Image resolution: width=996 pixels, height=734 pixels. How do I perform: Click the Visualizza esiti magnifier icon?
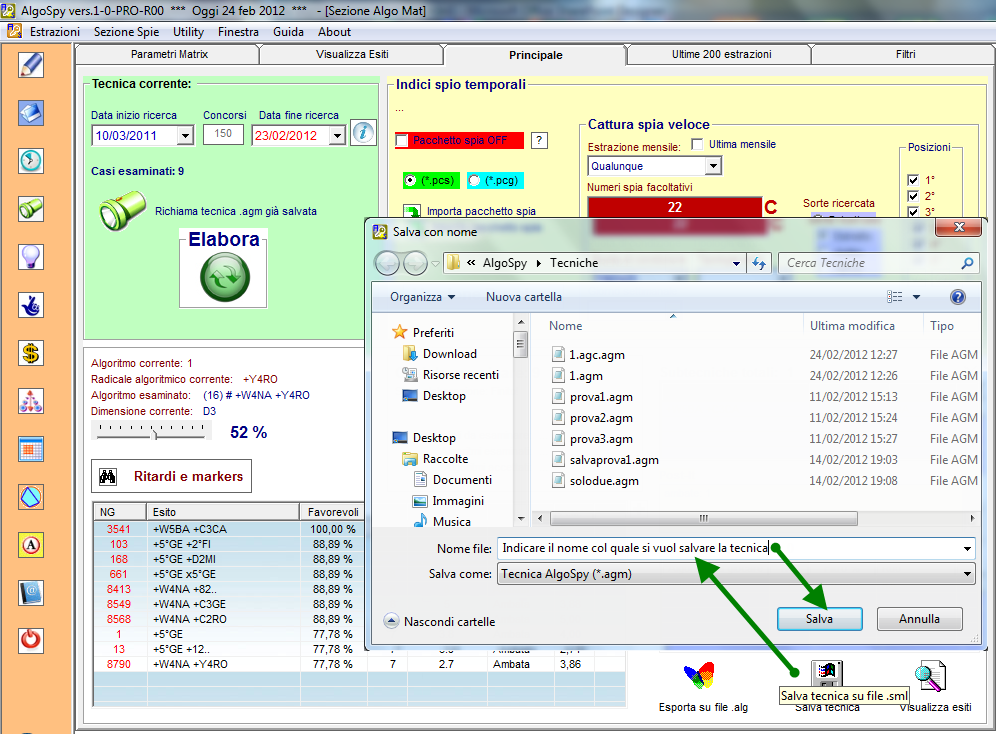tap(933, 678)
